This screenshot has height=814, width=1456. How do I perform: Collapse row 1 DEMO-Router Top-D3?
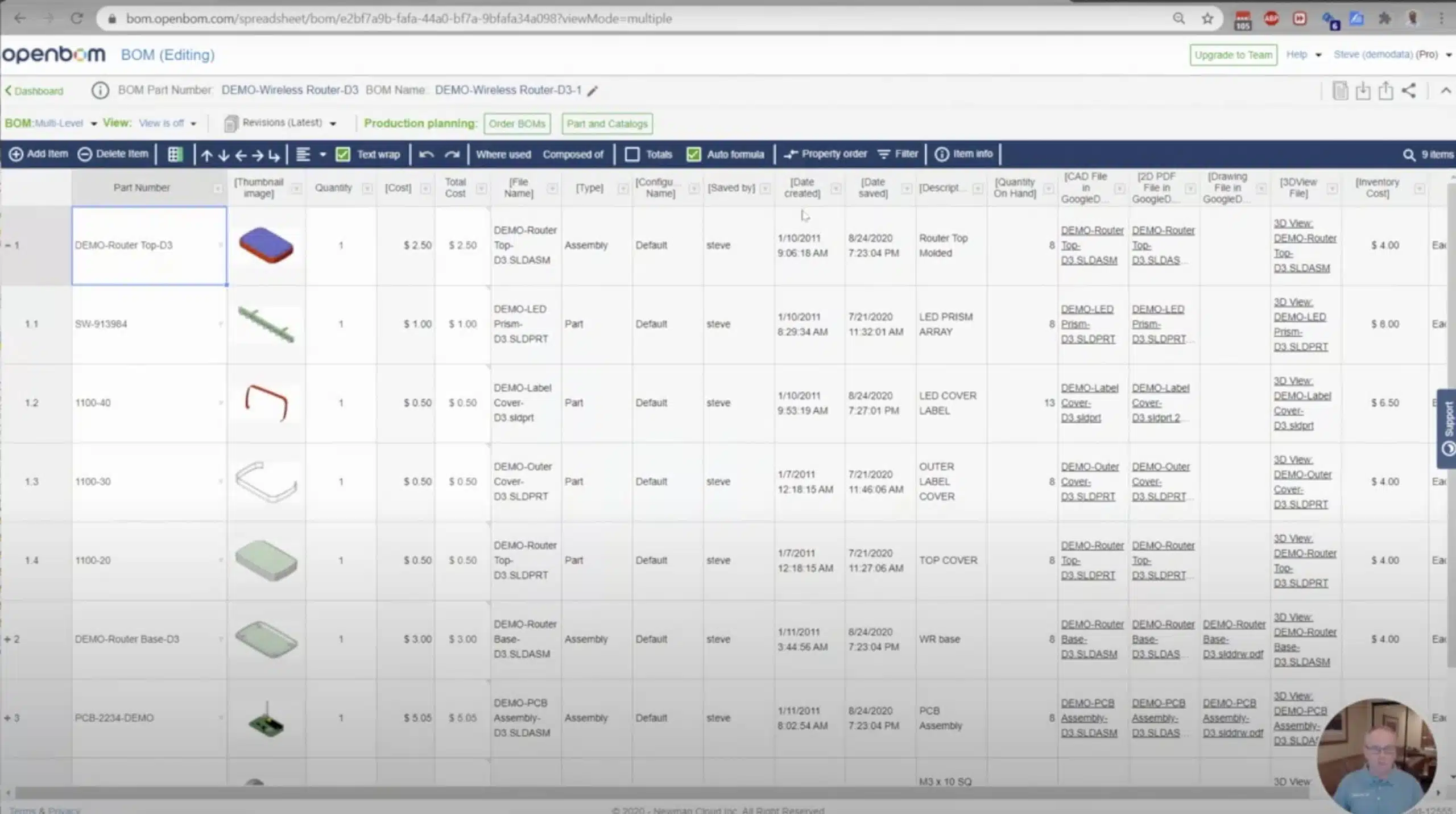pos(7,245)
